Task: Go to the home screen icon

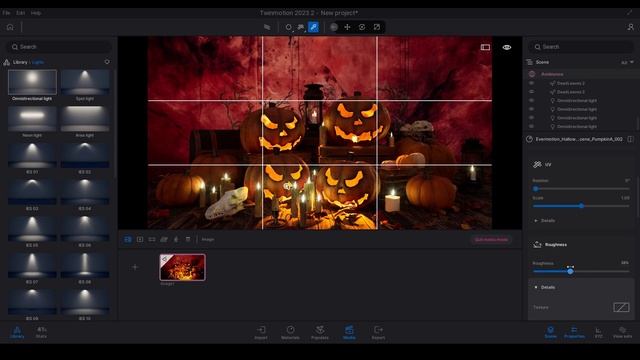Action: tap(10, 27)
